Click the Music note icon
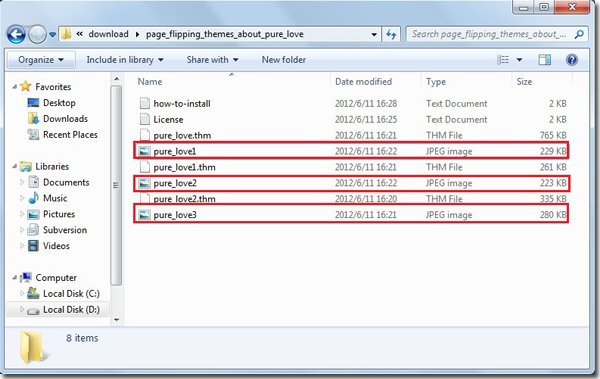The height and width of the screenshot is (379, 600). pyautogui.click(x=34, y=198)
